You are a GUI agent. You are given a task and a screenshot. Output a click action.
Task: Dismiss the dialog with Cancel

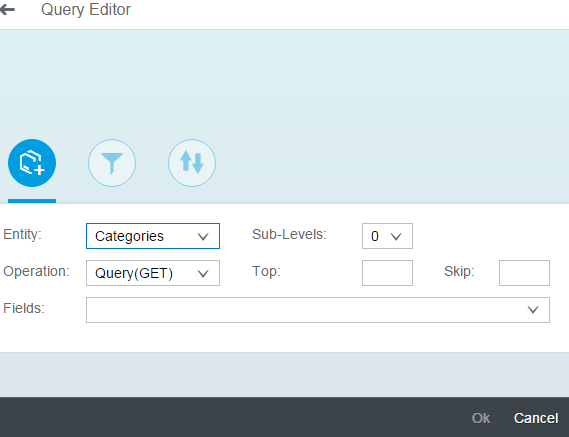pyautogui.click(x=536, y=418)
